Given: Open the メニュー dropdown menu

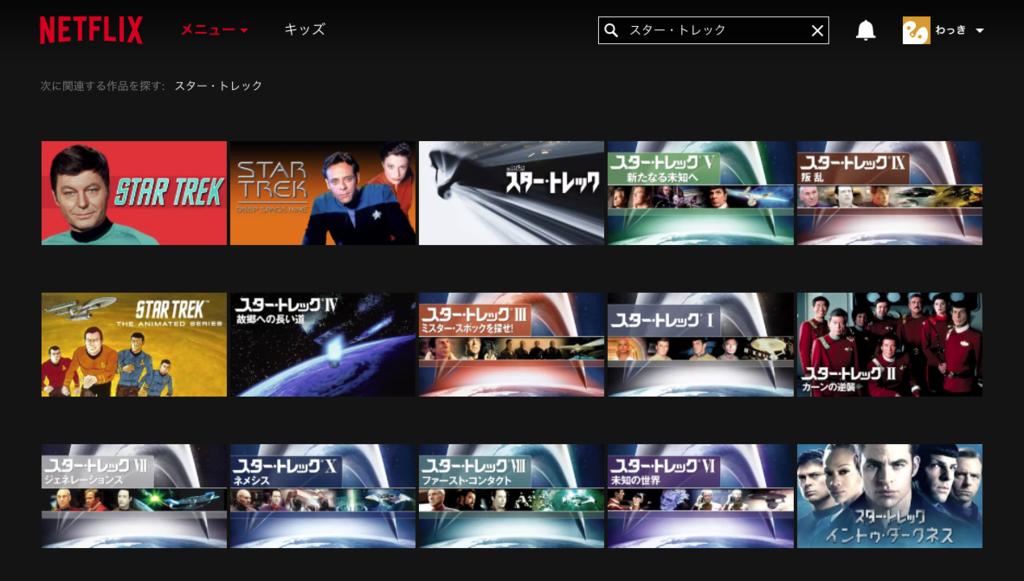Looking at the screenshot, I should click(214, 29).
